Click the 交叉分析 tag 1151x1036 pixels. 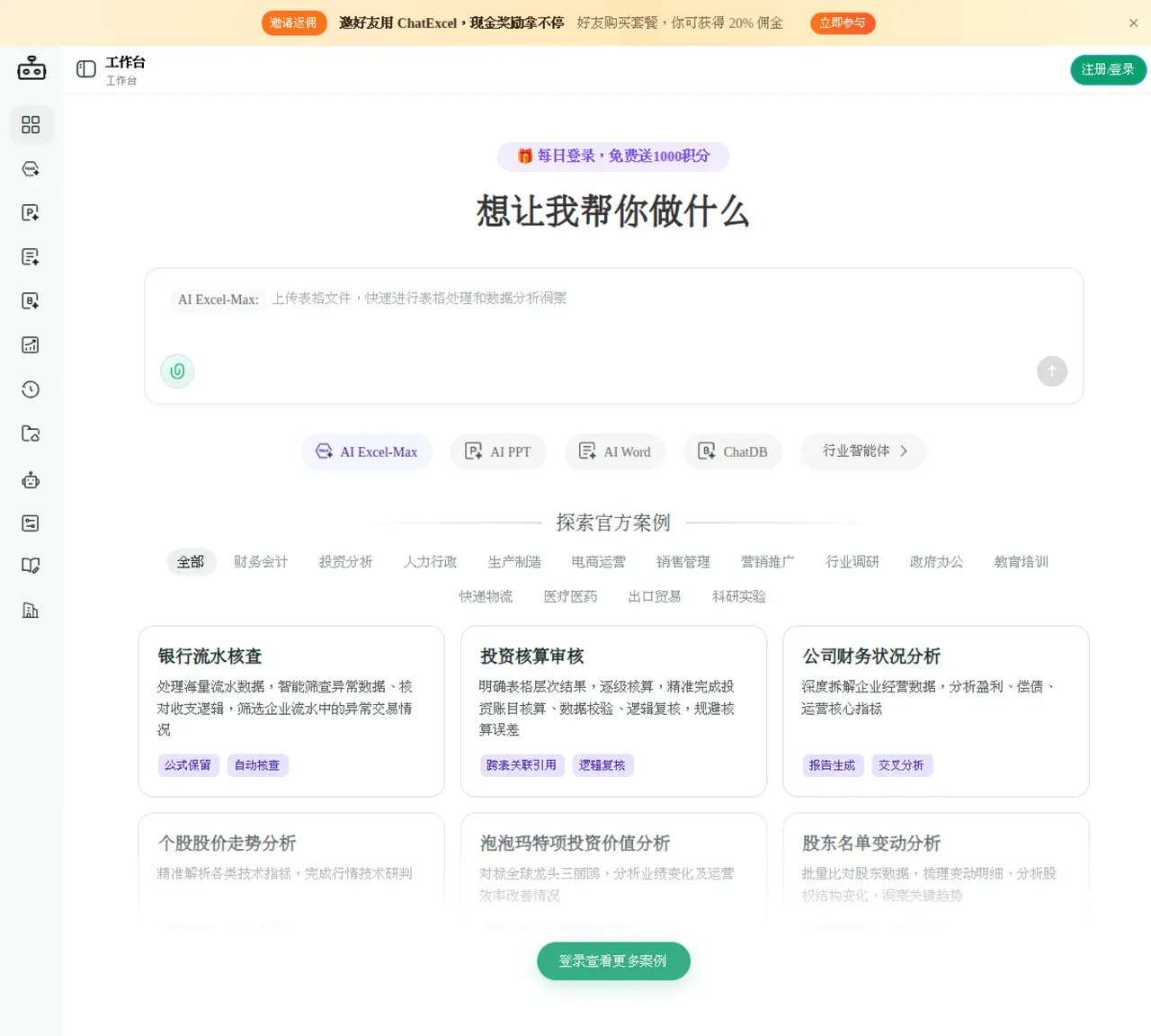[x=902, y=765]
